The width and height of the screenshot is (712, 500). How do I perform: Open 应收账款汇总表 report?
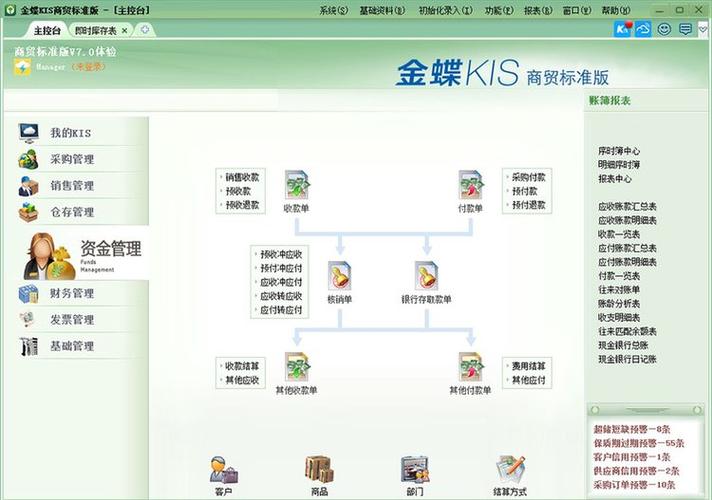click(x=627, y=207)
